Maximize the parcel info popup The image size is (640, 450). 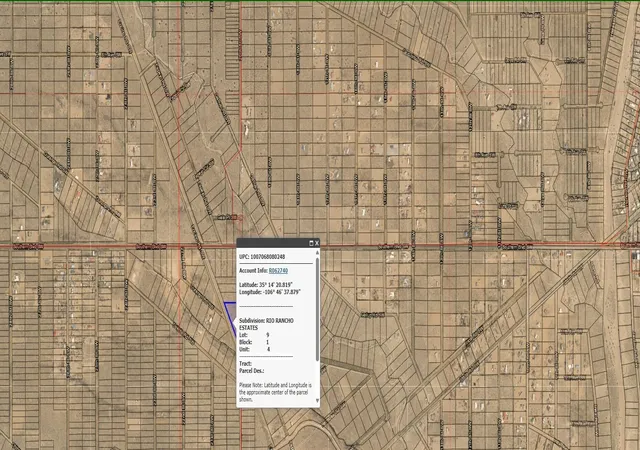311,243
